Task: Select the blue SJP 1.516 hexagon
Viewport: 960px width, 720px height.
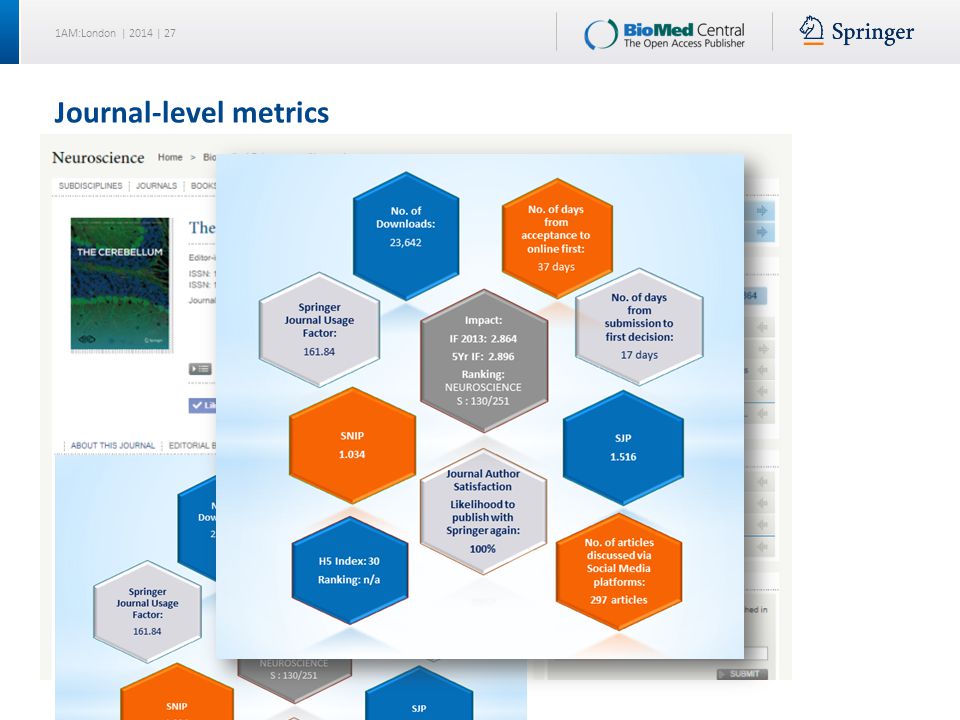Action: (x=623, y=448)
